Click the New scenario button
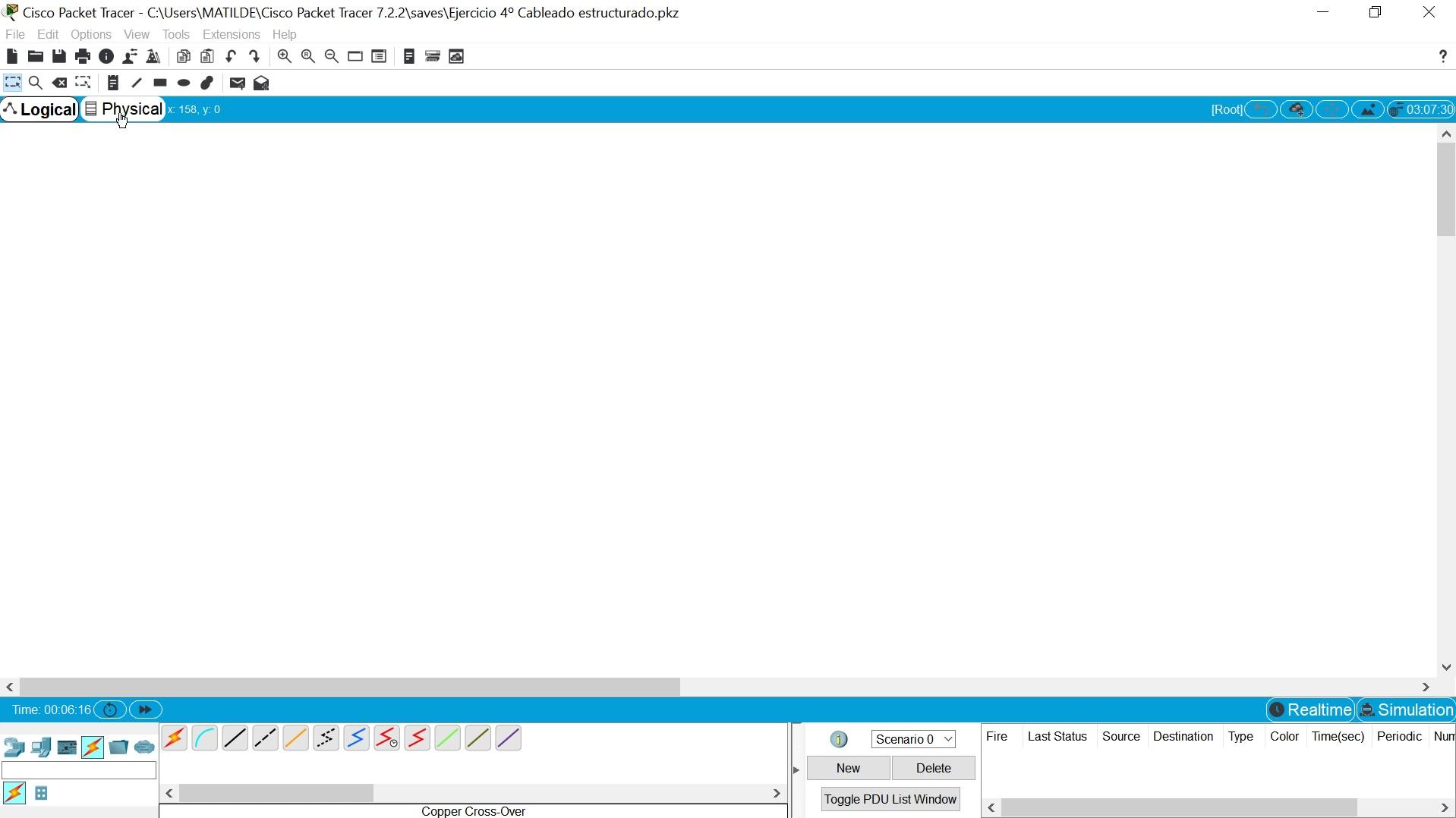Viewport: 1456px width, 818px height. [848, 769]
